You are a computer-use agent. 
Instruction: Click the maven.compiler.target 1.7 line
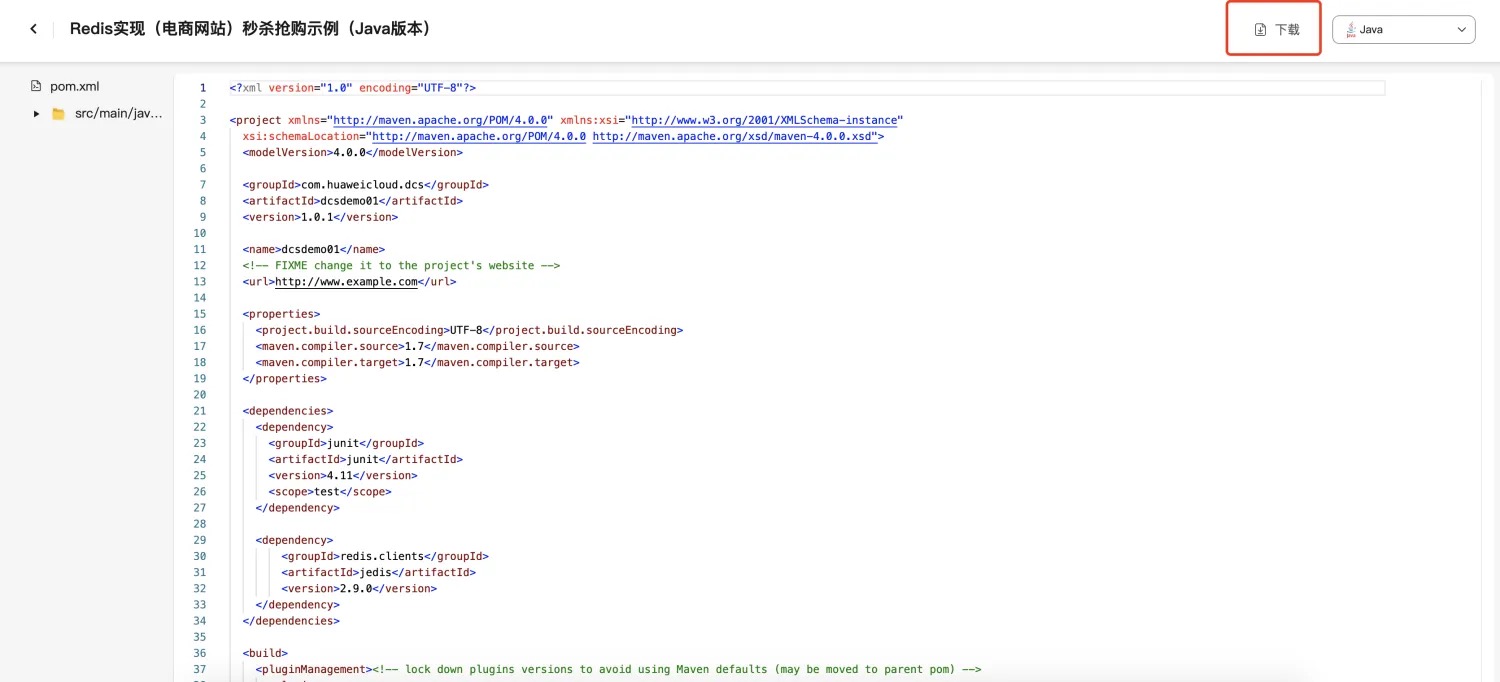[417, 362]
